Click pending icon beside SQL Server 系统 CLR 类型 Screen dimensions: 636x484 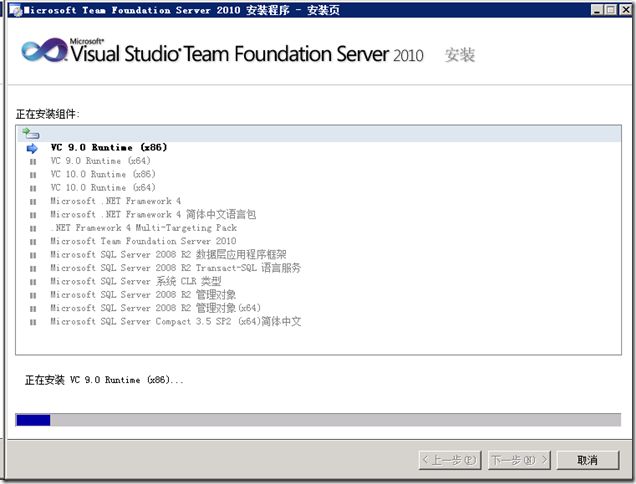point(33,282)
